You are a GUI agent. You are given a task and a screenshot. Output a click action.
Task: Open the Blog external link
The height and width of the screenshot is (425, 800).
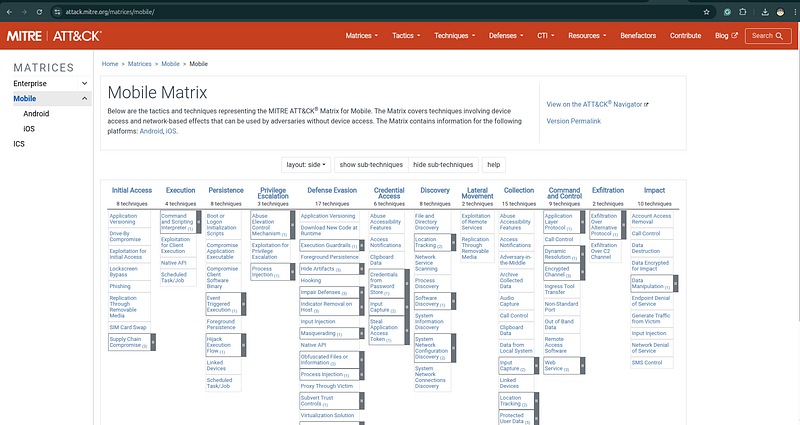[x=726, y=36]
